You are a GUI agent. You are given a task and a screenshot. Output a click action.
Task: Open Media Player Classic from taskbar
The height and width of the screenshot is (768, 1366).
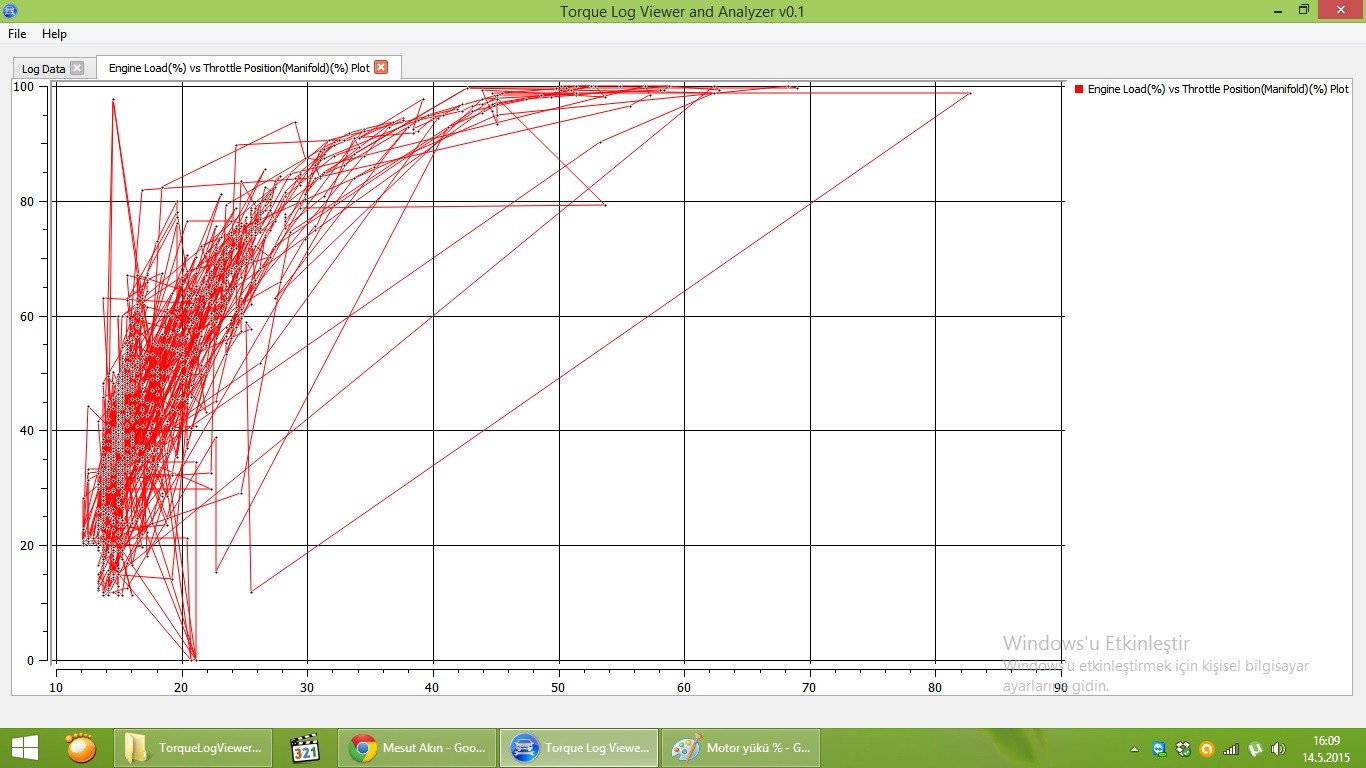point(304,748)
